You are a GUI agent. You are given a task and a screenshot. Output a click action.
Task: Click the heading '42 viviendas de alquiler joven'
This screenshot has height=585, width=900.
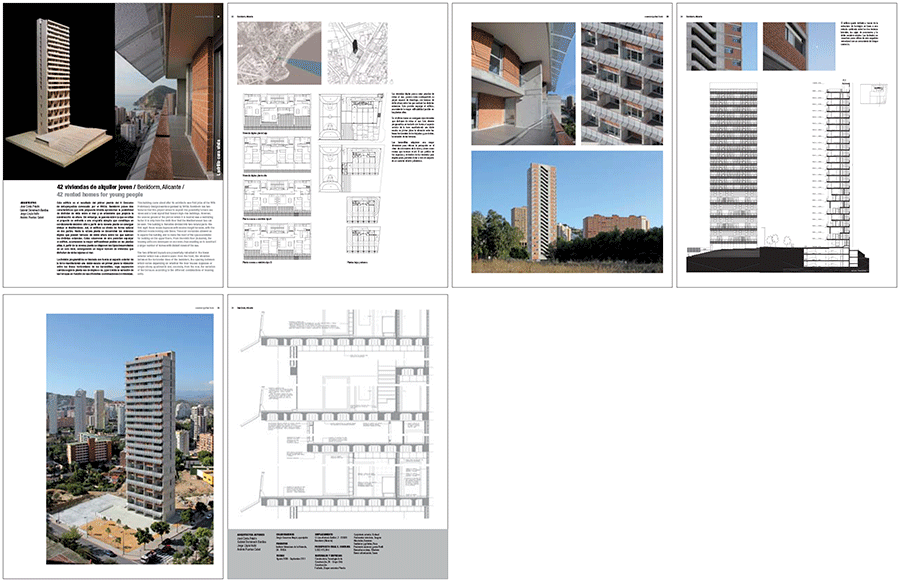click(x=95, y=187)
